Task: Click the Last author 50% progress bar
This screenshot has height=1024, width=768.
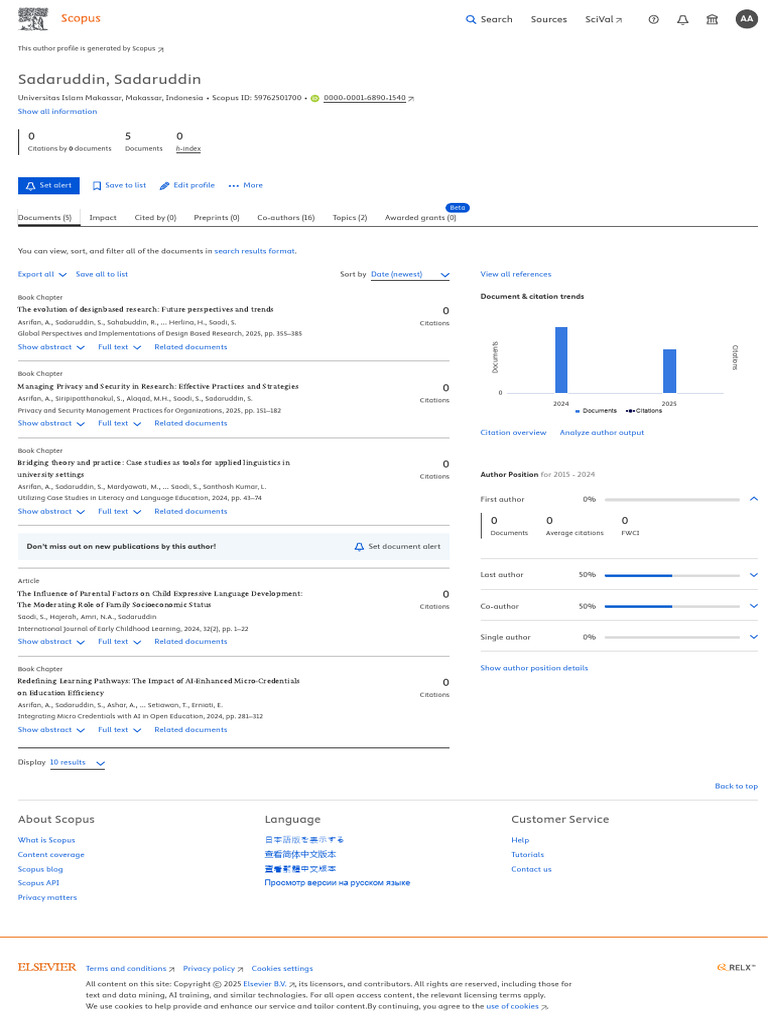Action: point(672,575)
